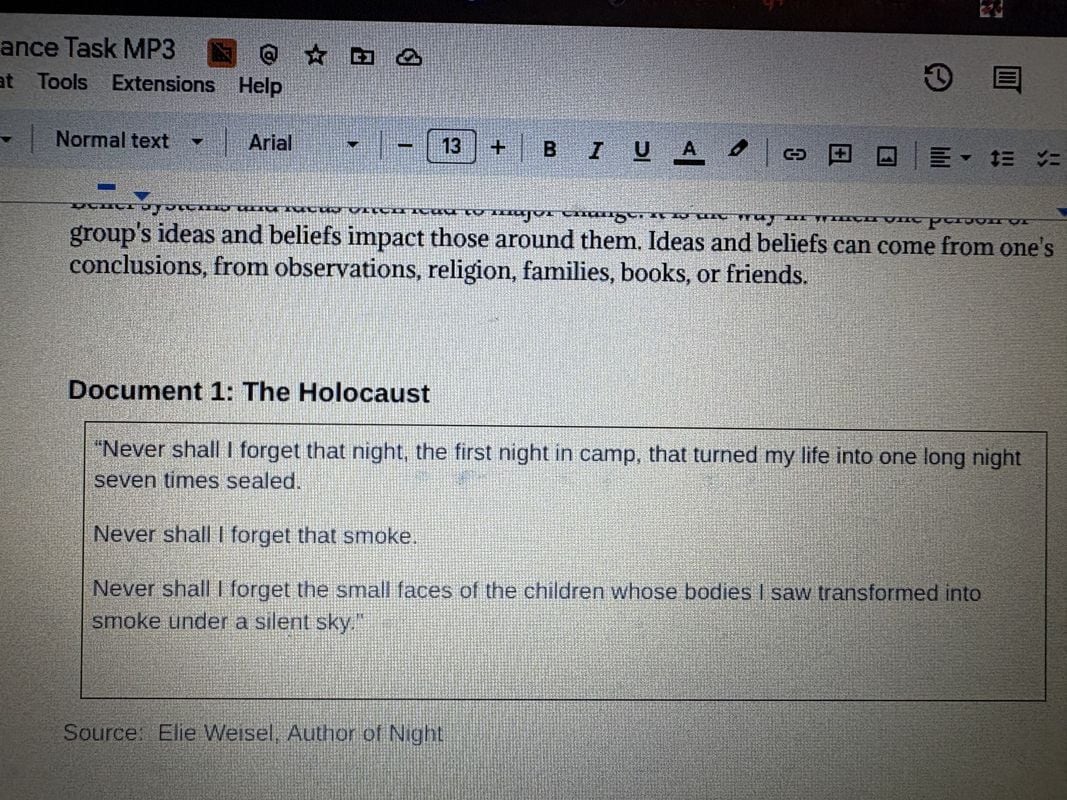Open version history clock icon

coord(938,78)
